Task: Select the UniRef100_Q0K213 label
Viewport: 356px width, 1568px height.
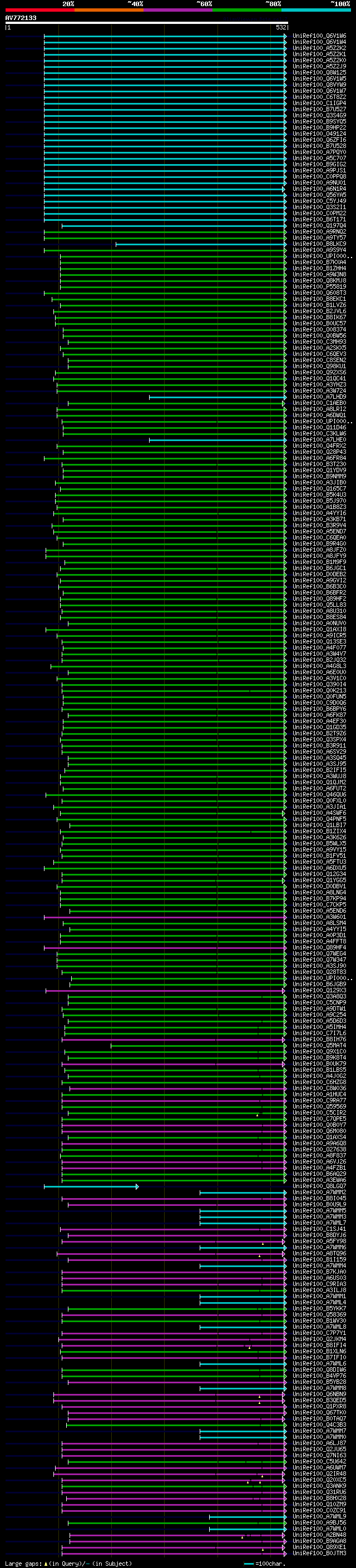Action: click(x=319, y=690)
